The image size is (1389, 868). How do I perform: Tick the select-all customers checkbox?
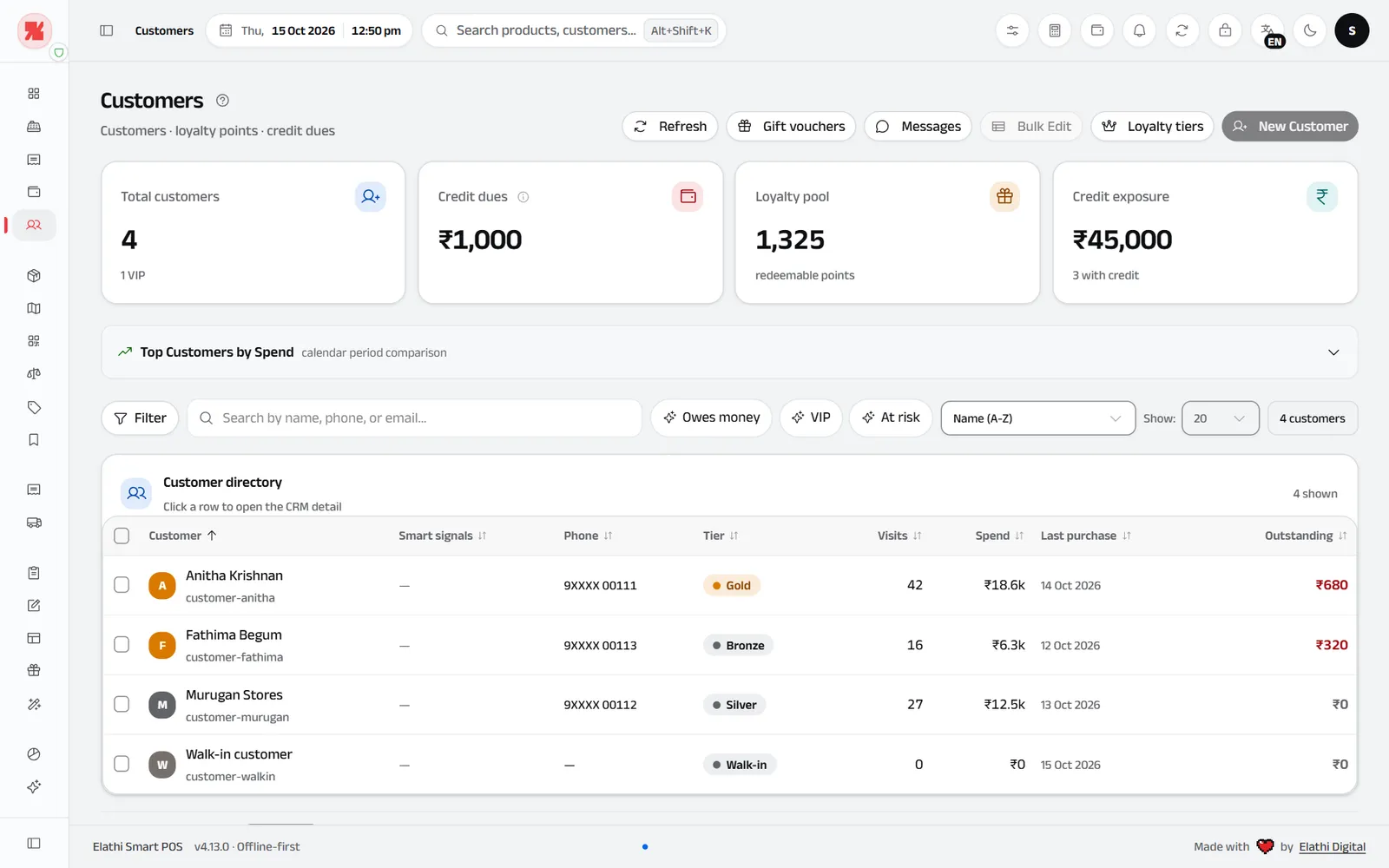click(122, 536)
